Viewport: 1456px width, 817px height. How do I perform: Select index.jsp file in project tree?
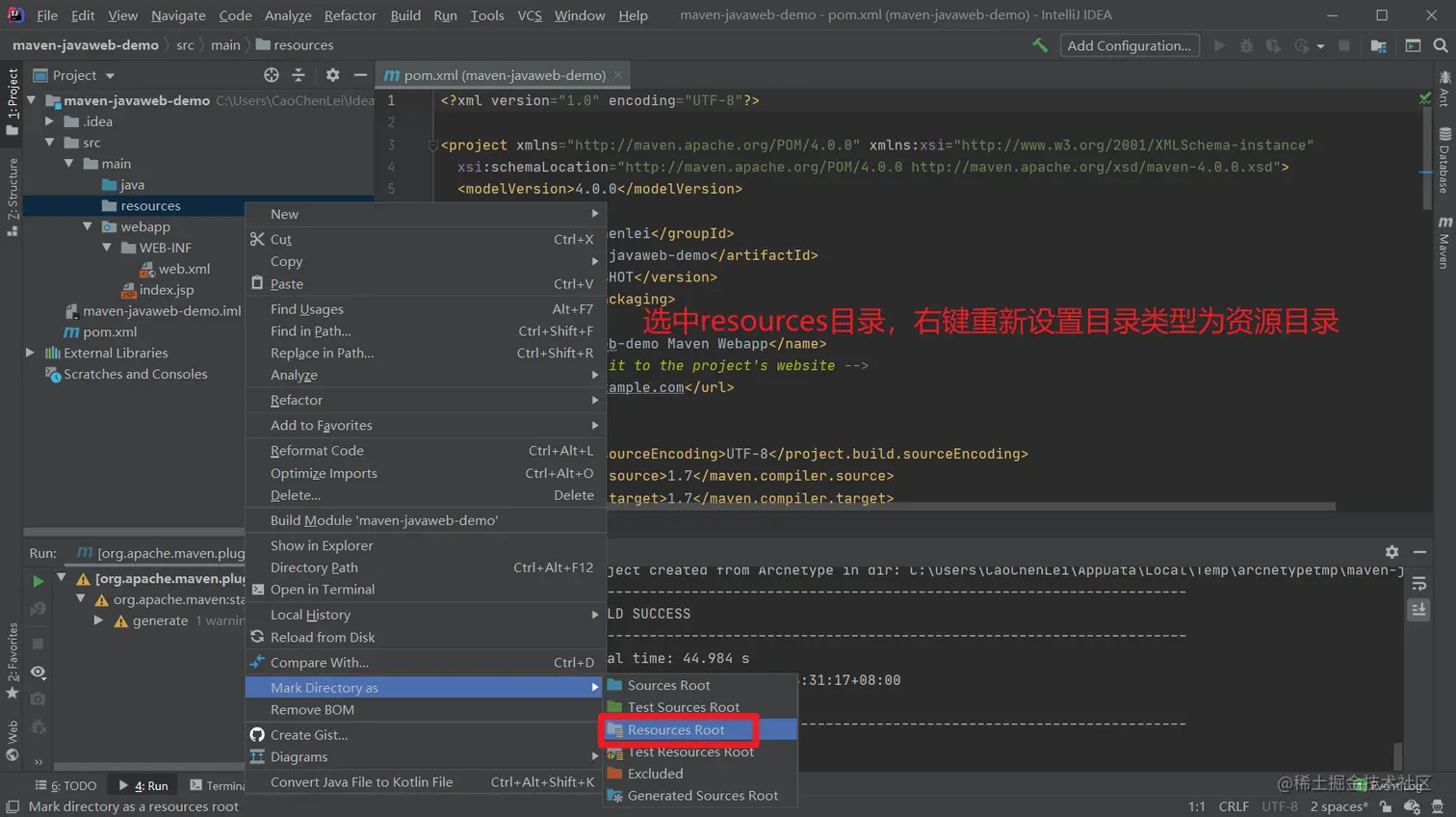(157, 290)
